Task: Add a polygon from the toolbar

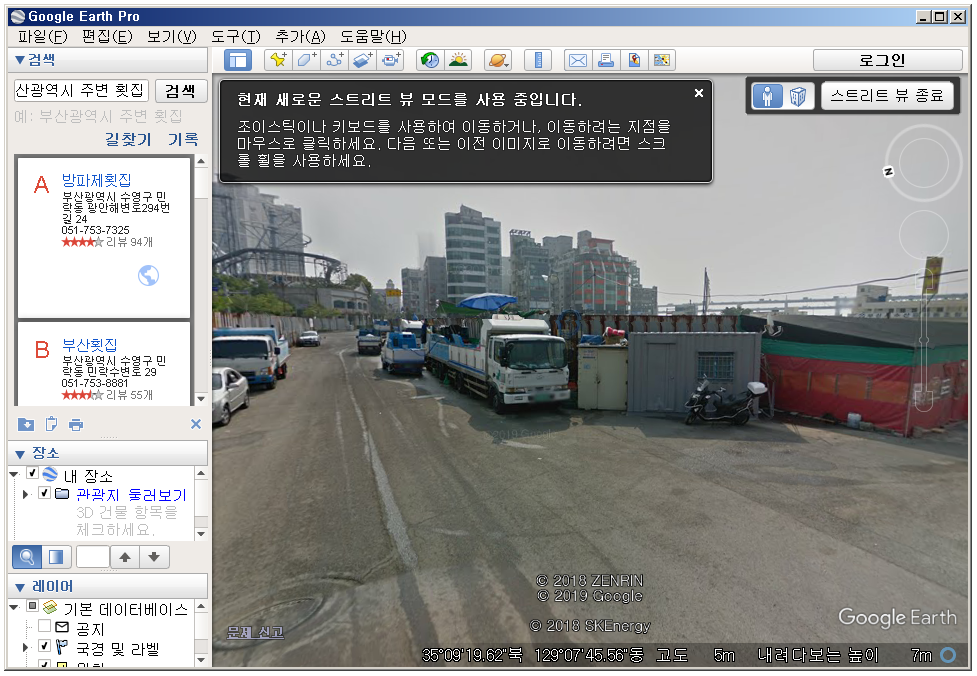Action: 307,60
